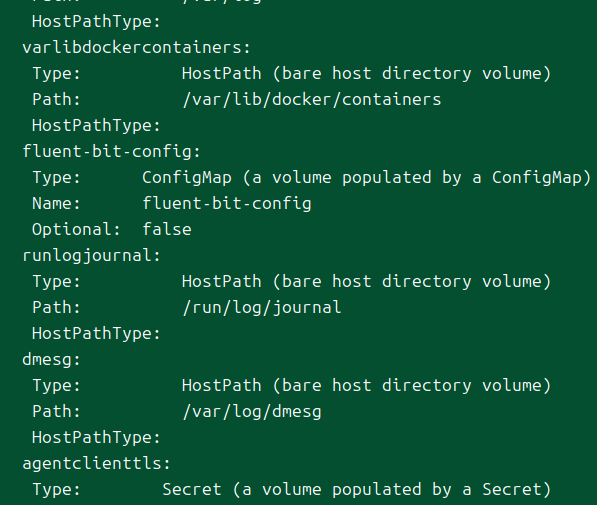Click the Secret type description line
Screen dimensions: 597x505
tap(357, 489)
